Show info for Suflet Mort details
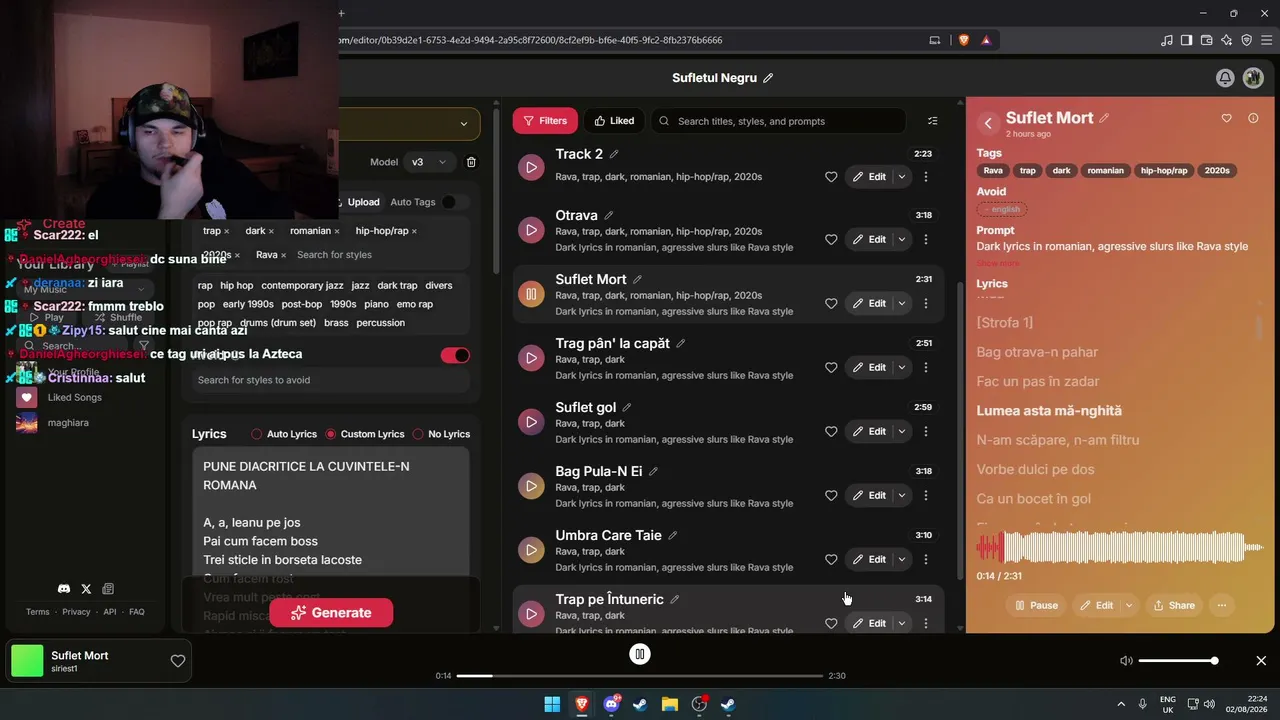 [1253, 118]
